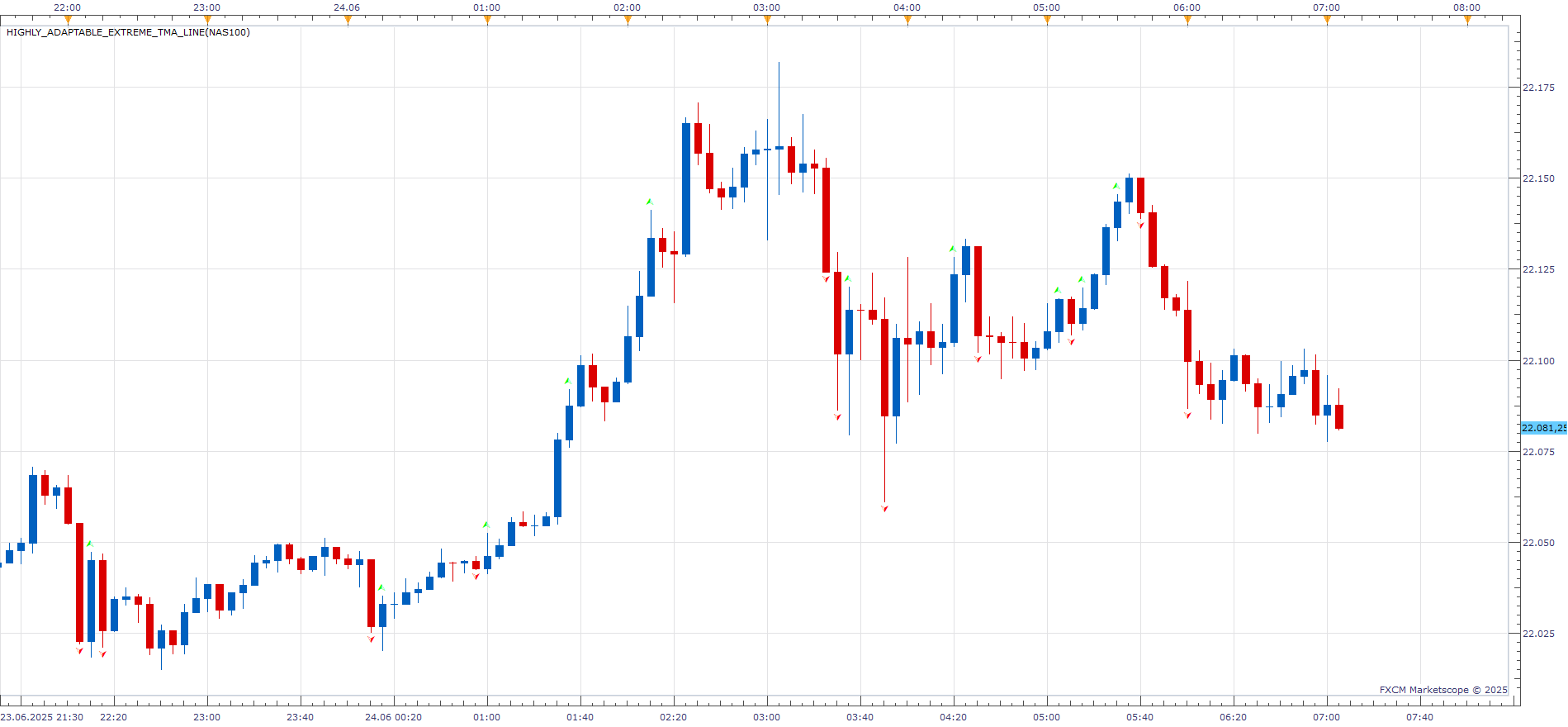1568x727 pixels.
Task: Click the 24.06 00:20 time axis label
Action: point(393,717)
